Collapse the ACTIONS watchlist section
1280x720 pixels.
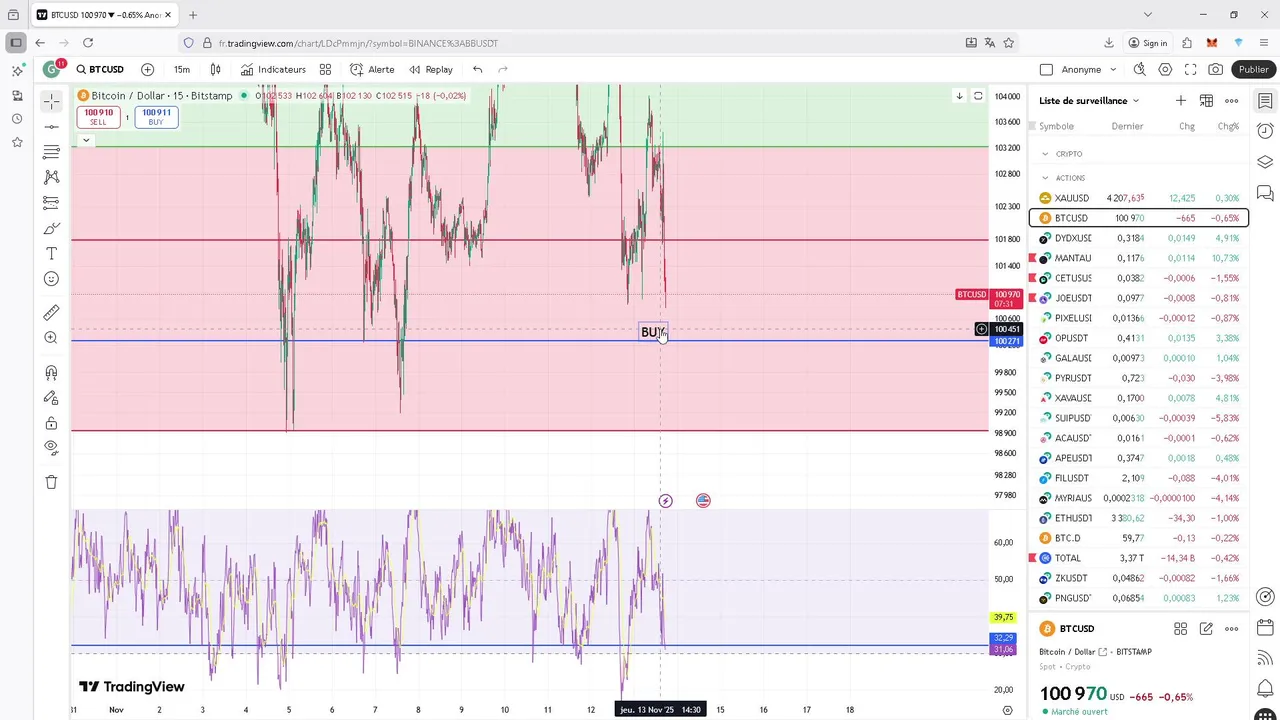tap(1045, 178)
